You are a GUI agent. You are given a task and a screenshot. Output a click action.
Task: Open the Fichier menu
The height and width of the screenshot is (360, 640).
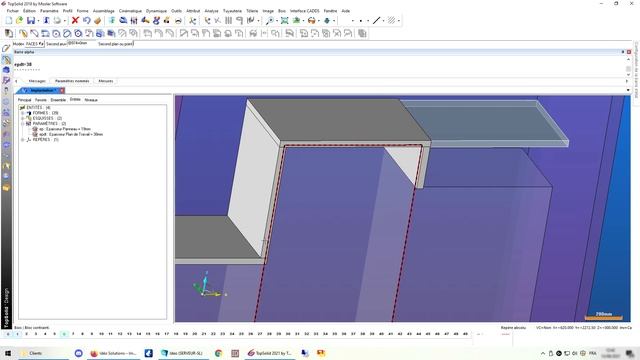coord(13,11)
